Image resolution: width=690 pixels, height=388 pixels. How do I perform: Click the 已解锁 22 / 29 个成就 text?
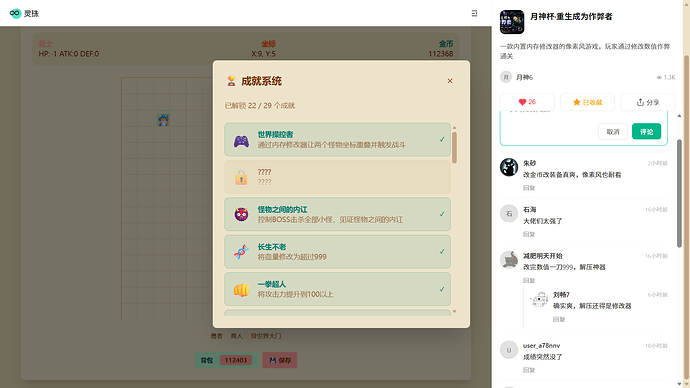click(260, 106)
